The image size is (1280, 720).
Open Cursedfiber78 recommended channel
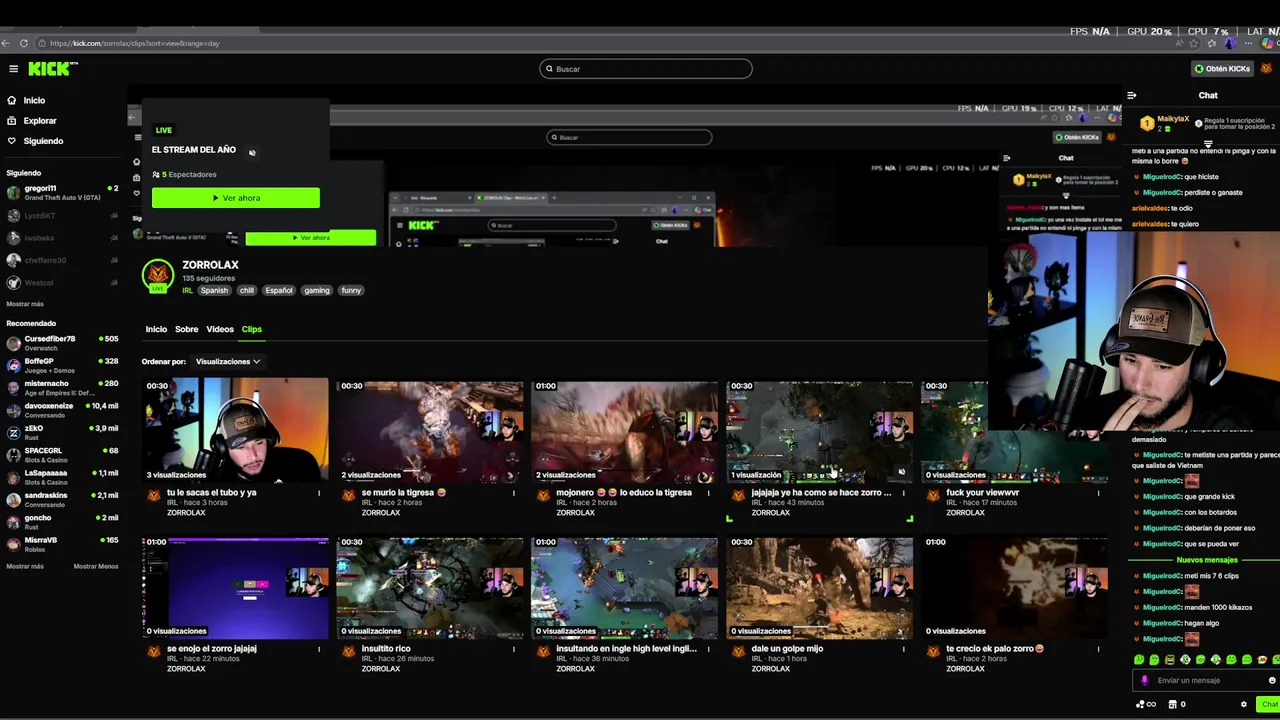coord(62,343)
